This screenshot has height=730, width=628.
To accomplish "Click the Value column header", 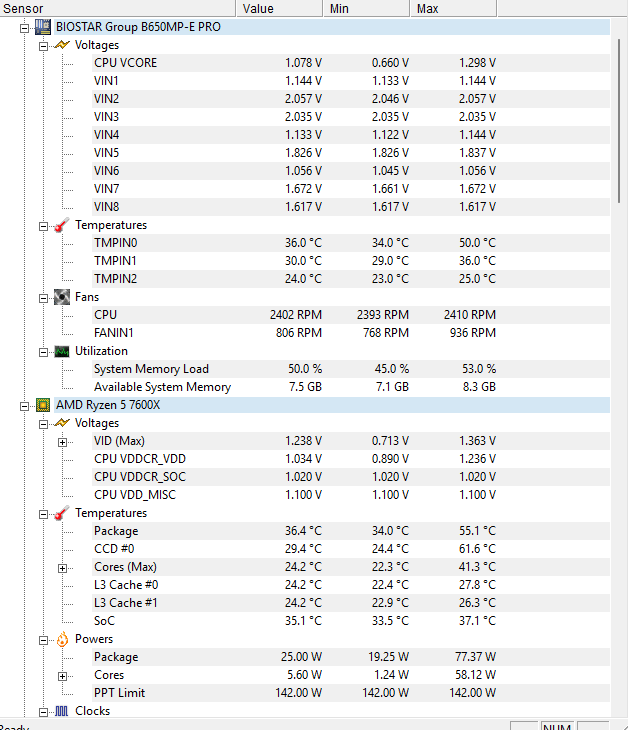I will [280, 8].
